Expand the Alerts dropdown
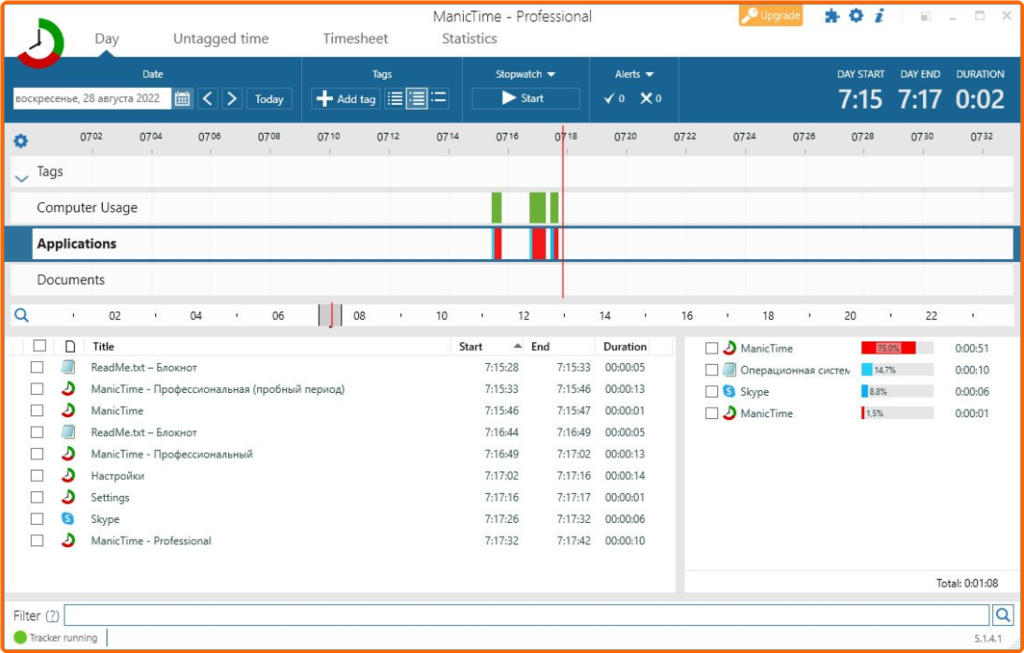Image resolution: width=1024 pixels, height=653 pixels. pos(634,74)
